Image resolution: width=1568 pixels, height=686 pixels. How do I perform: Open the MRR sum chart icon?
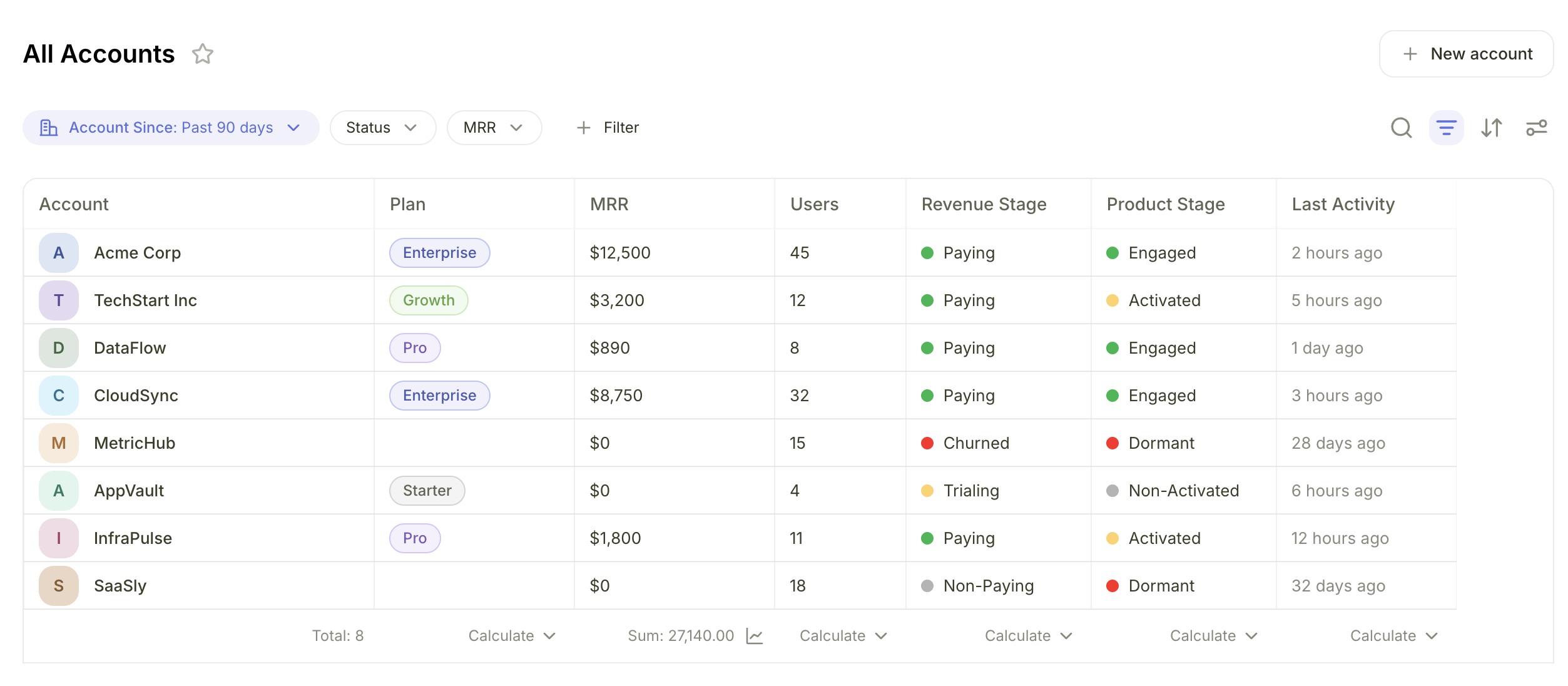[755, 635]
